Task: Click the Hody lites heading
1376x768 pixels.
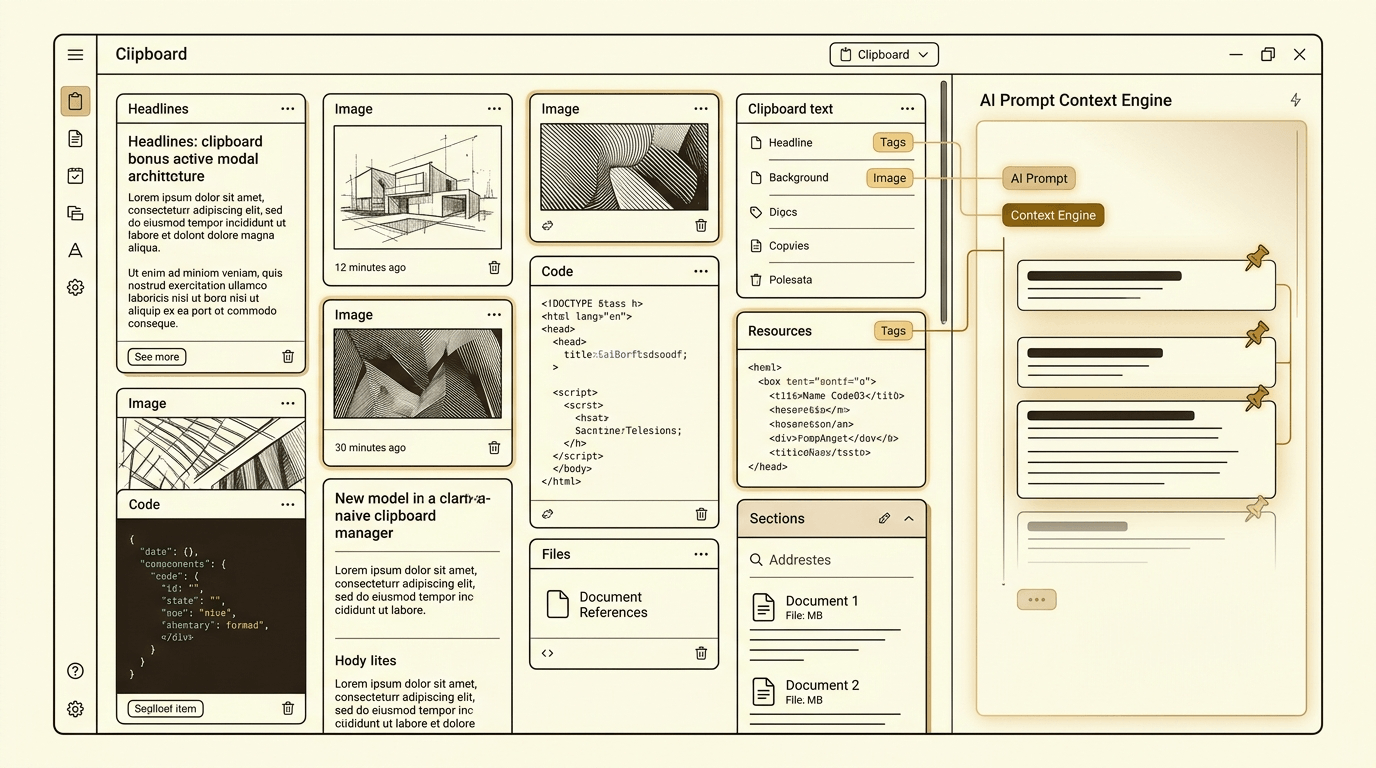Action: (366, 661)
